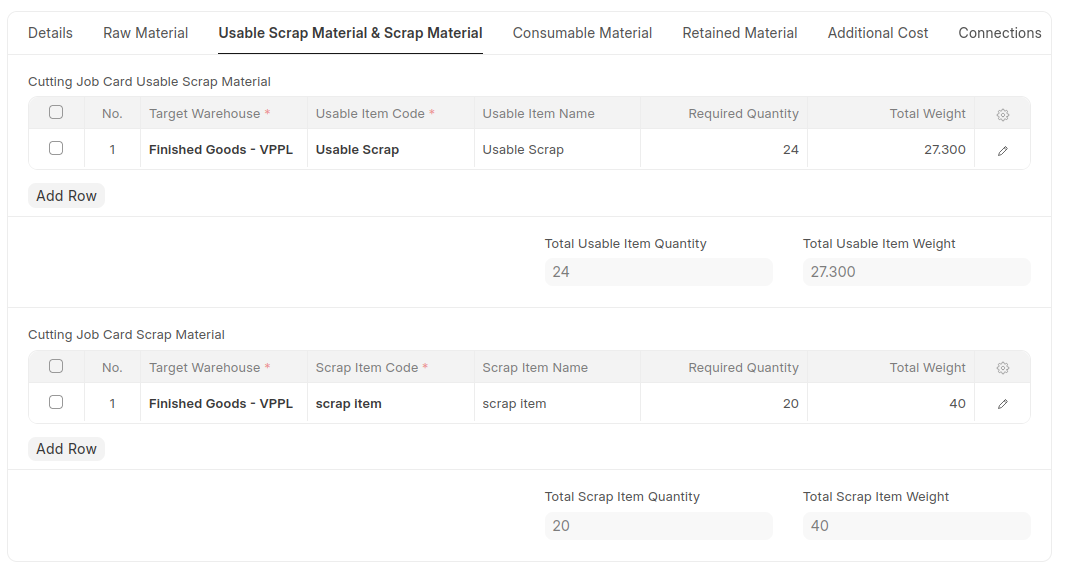Viewport: 1065px width, 575px height.
Task: Add Row to Scrap Material table
Action: pyautogui.click(x=67, y=449)
